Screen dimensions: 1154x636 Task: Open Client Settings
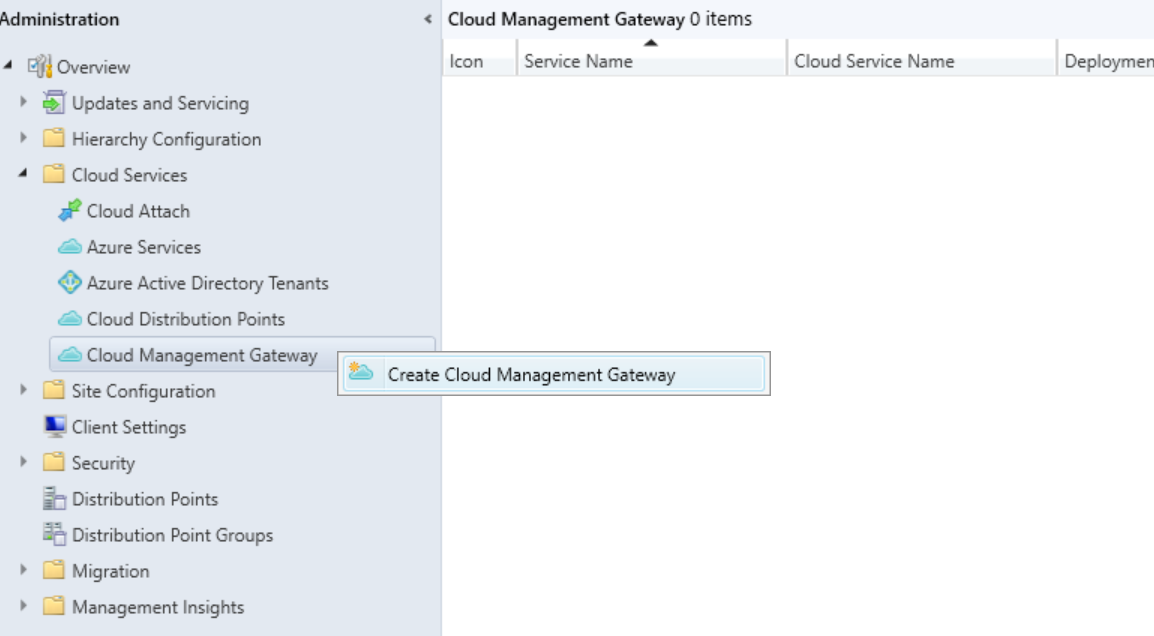[x=129, y=428]
